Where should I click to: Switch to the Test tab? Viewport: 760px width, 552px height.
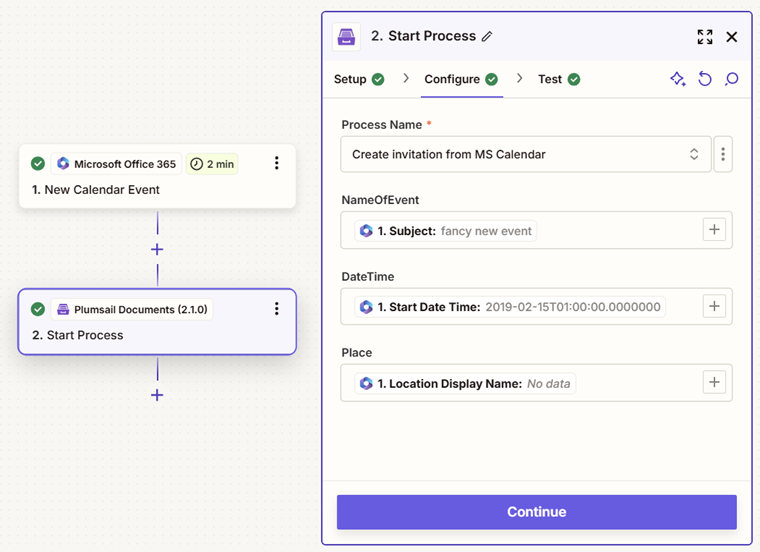pos(559,79)
